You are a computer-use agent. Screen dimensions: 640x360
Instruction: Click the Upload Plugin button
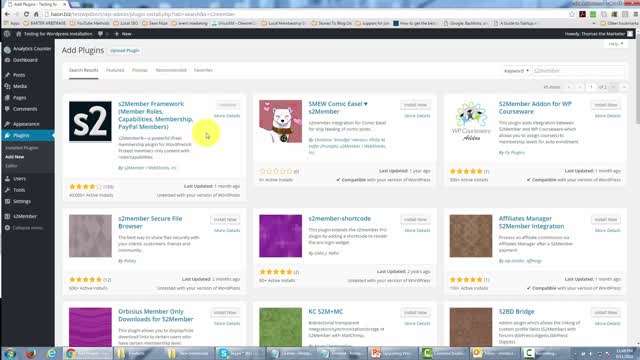click(x=125, y=51)
